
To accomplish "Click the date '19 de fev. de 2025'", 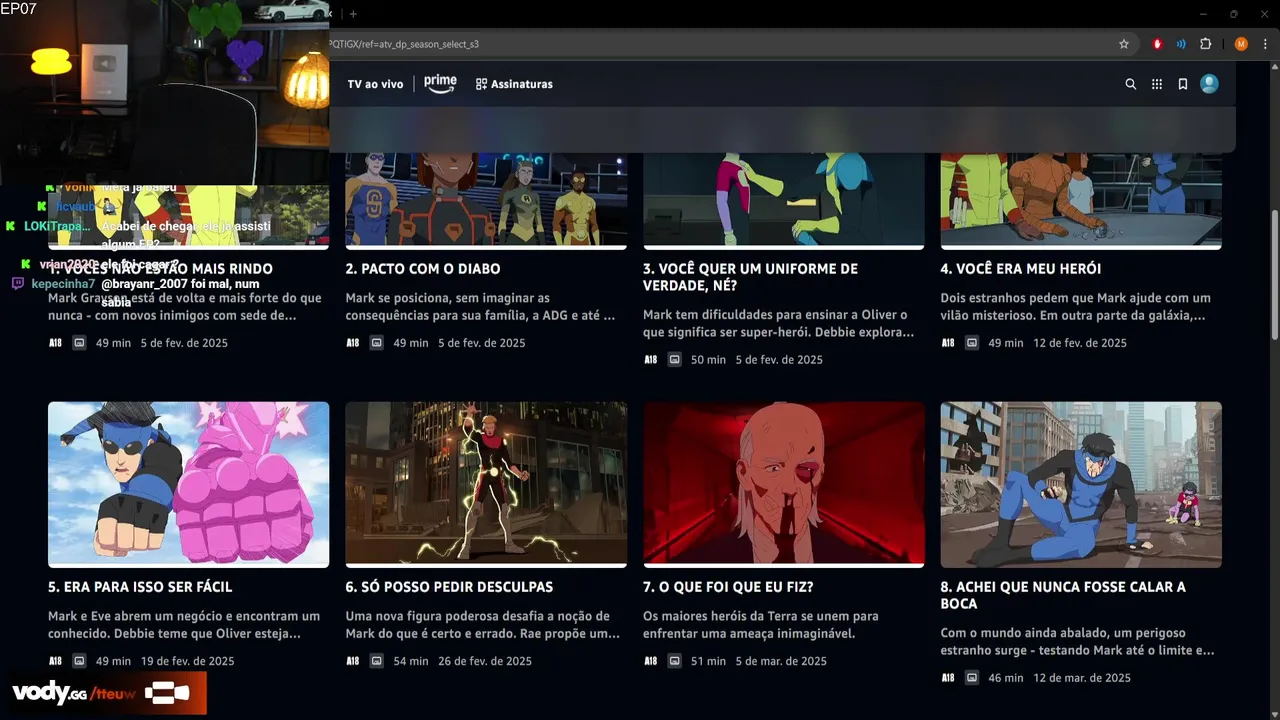I will click(188, 661).
